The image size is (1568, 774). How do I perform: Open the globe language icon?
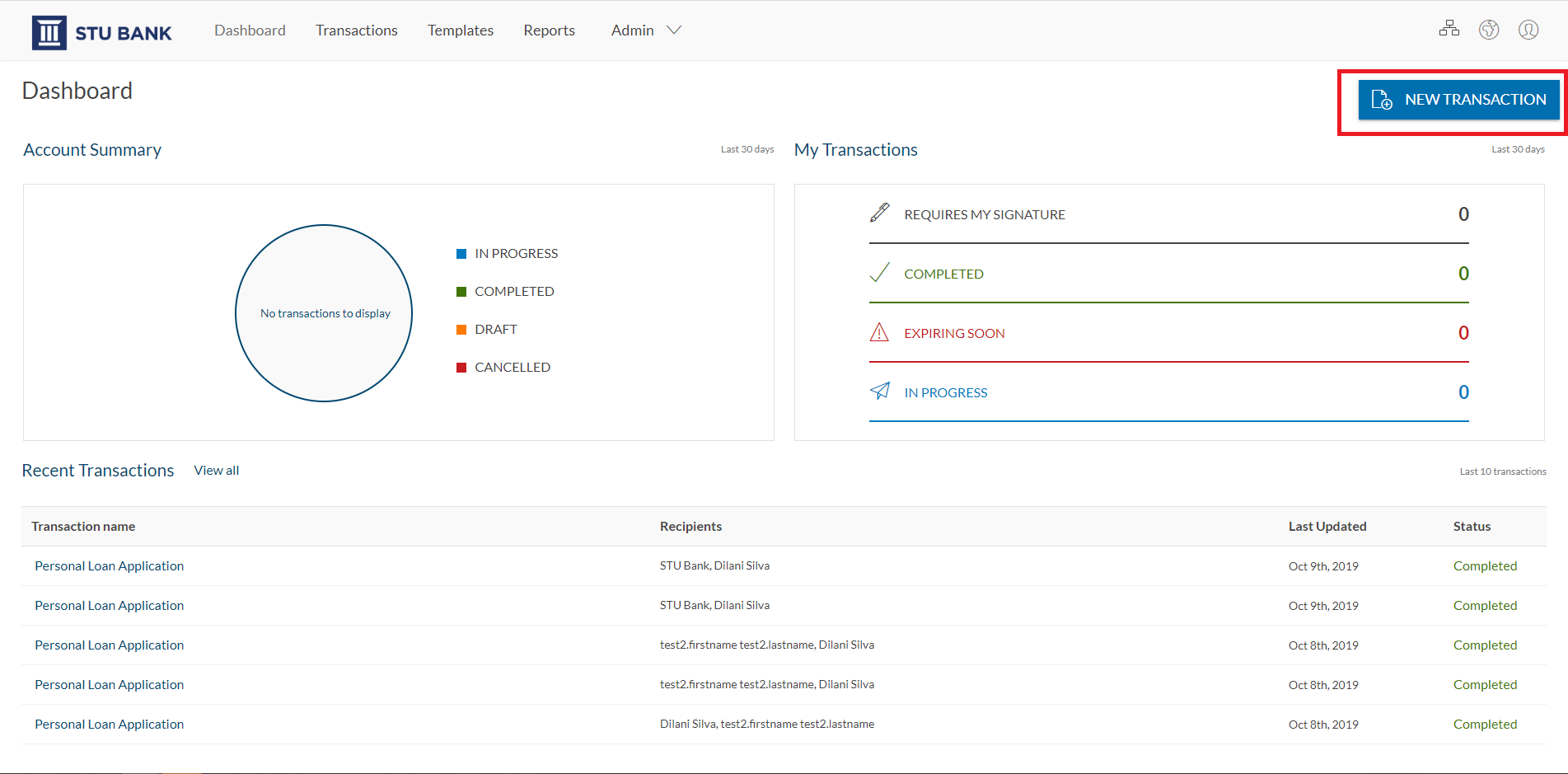1489,30
